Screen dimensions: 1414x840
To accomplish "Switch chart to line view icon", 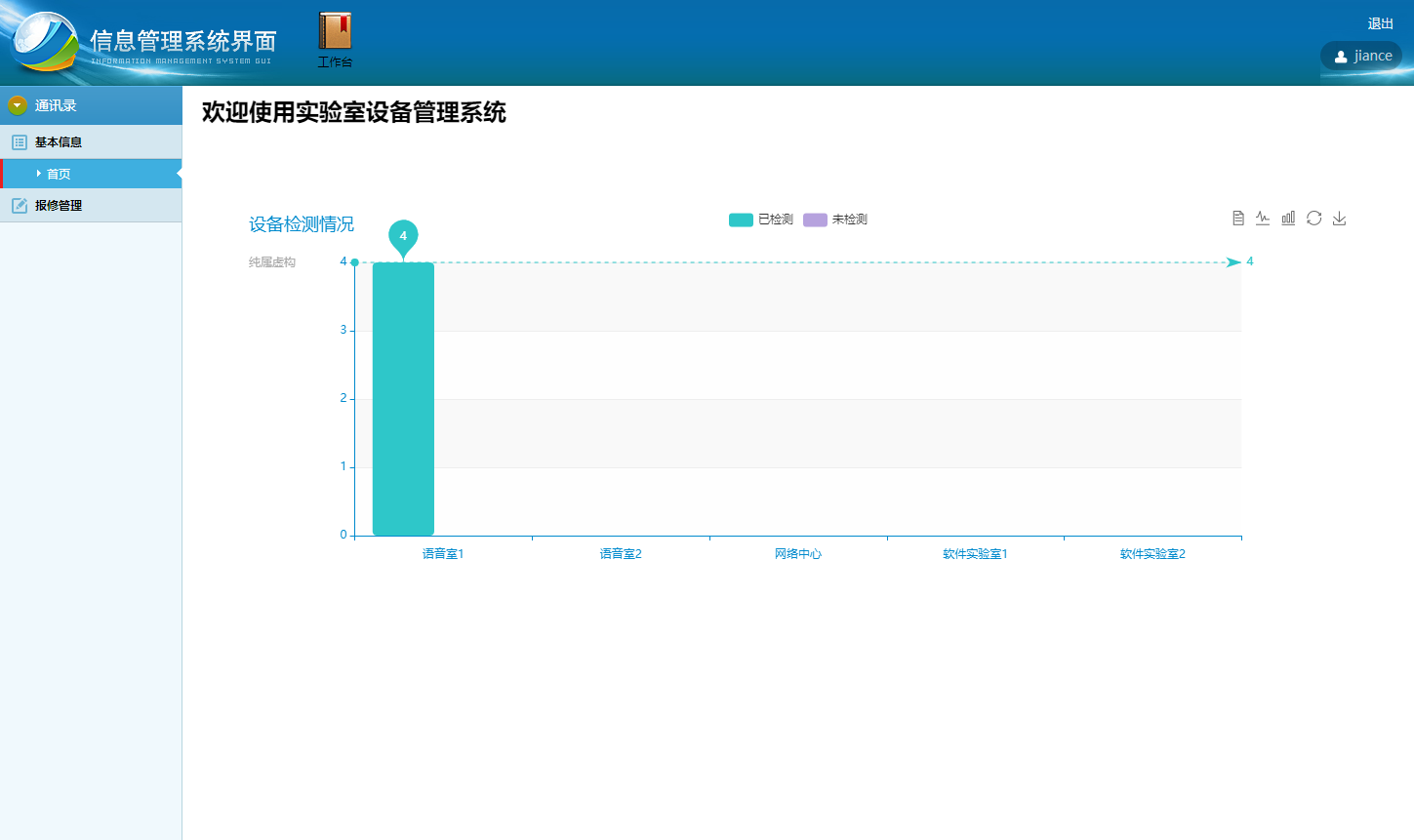I will pos(1263,218).
